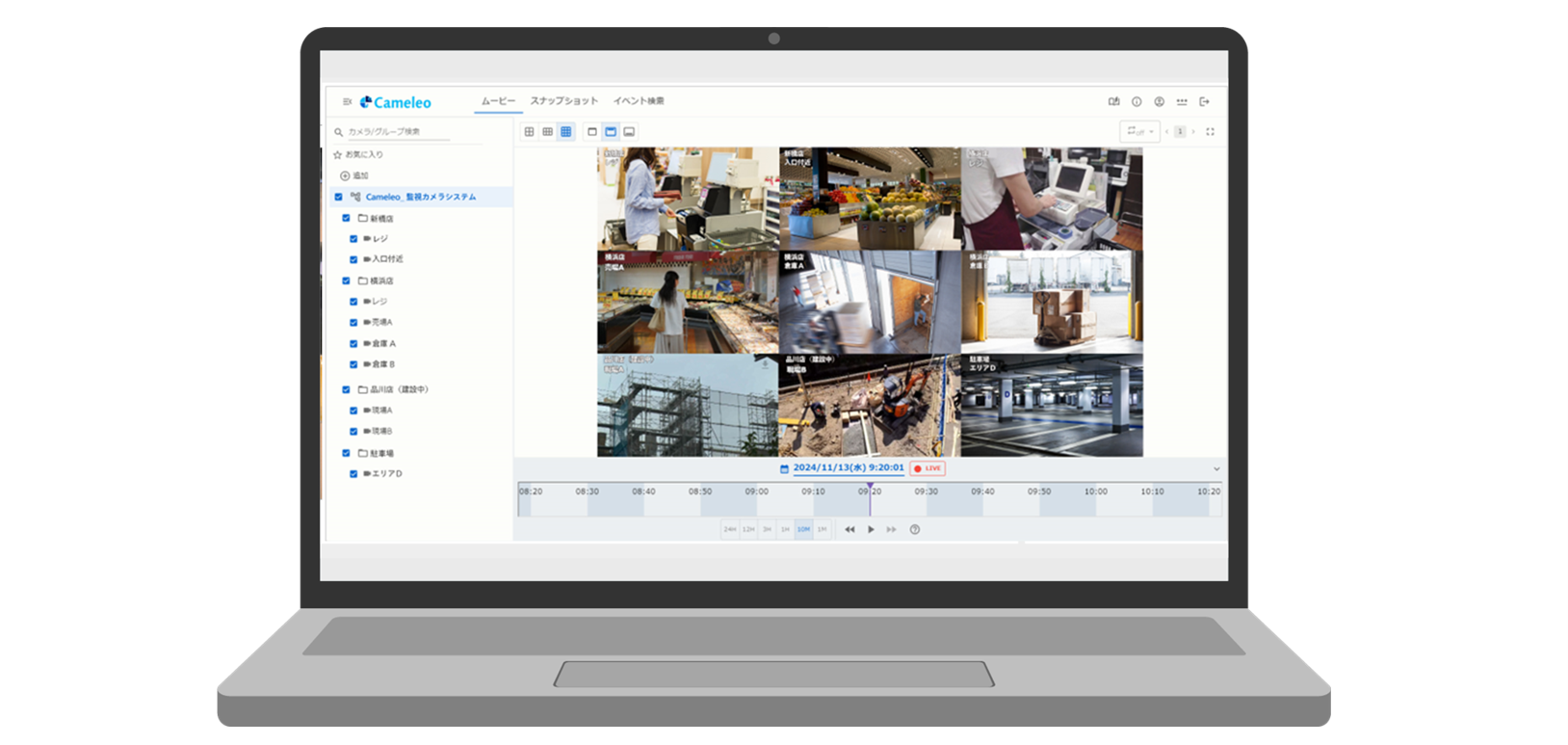Collapse the sidebar menu icon beside Cameleo logo
The image size is (1568, 745).
pyautogui.click(x=347, y=102)
